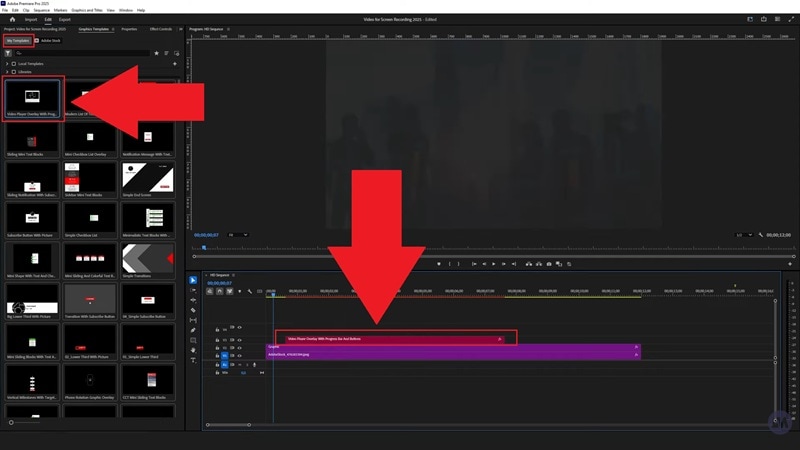Hide the topmost video track with eye icon

coord(239,328)
